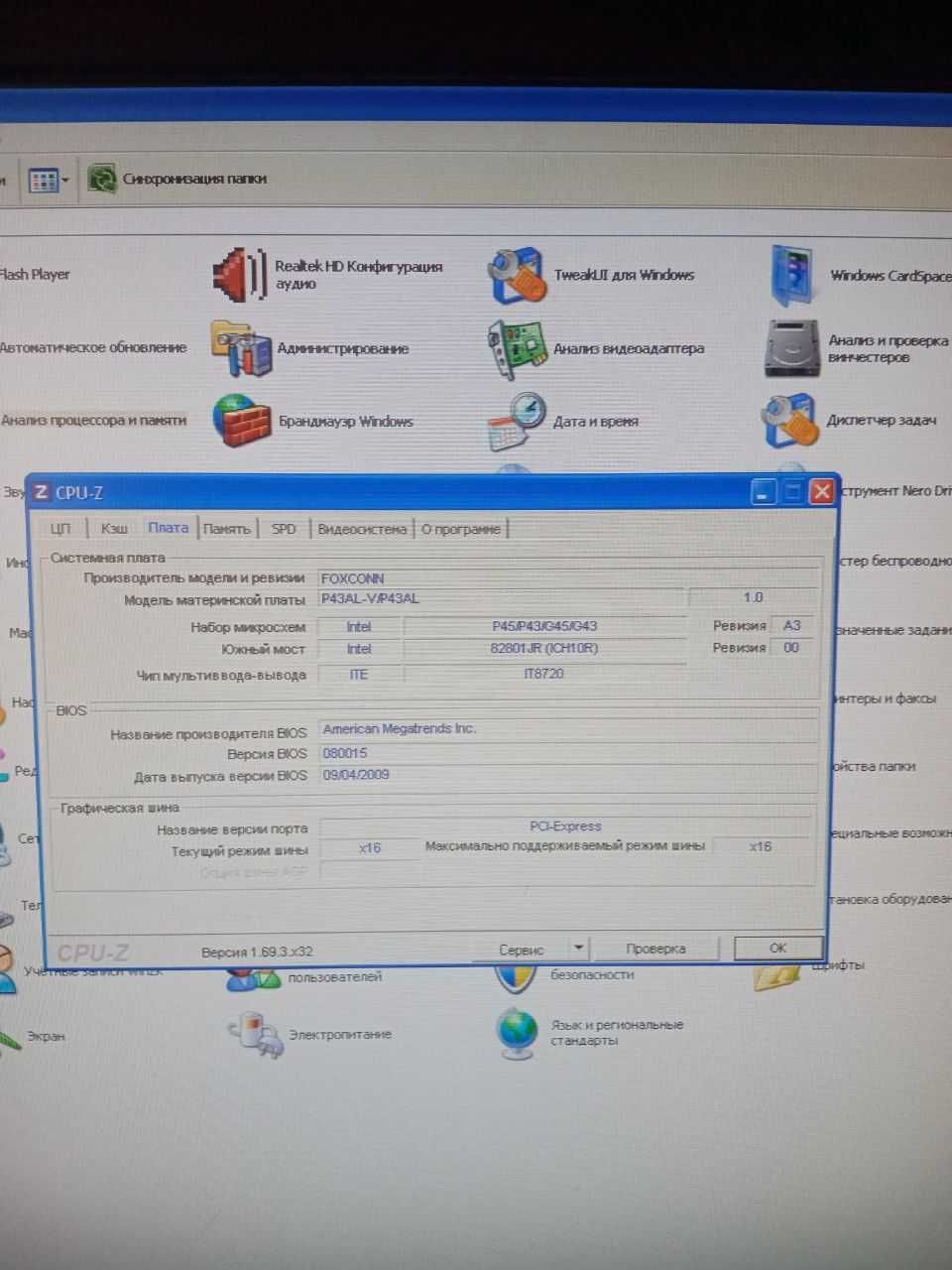Click the American Megatrends Inc. BIOS field
This screenshot has height=1270, width=952.
click(x=569, y=729)
